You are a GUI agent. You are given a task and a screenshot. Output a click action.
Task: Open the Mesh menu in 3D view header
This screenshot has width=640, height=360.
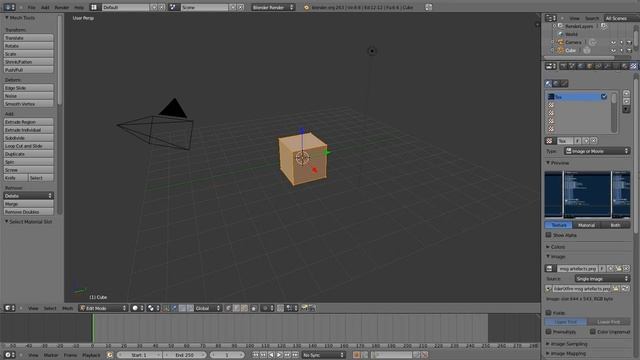(x=67, y=308)
